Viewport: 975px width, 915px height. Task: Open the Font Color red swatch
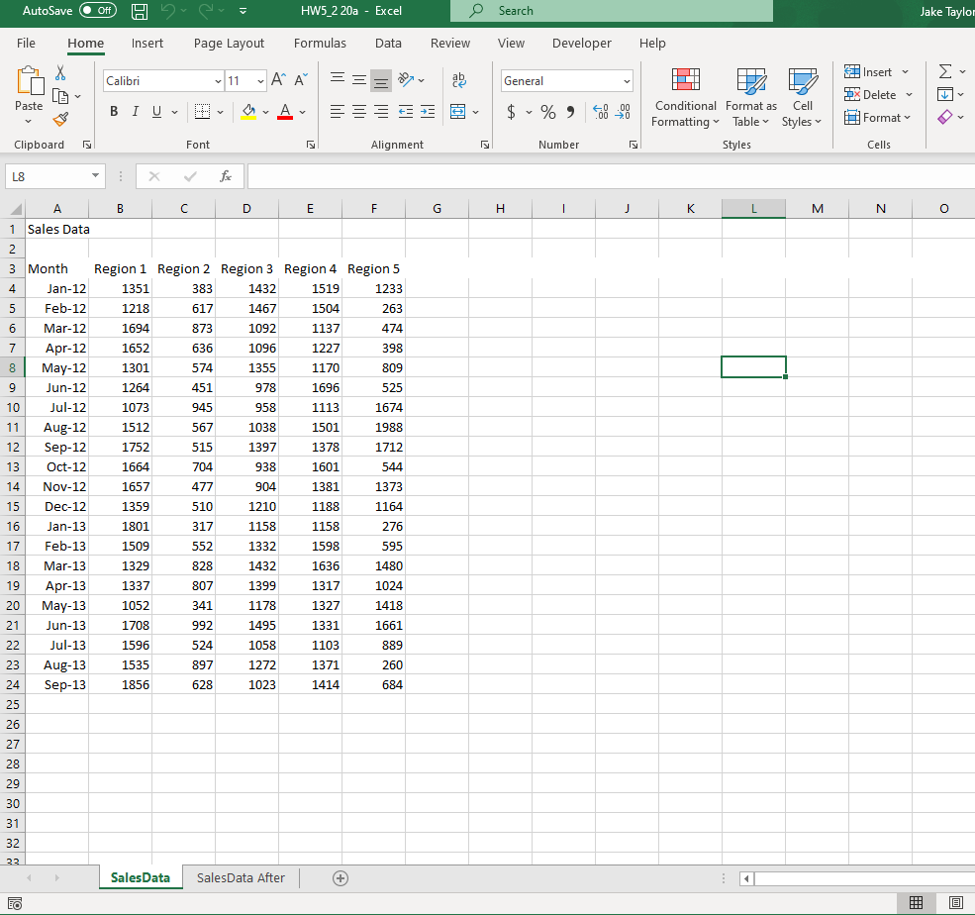coord(288,111)
